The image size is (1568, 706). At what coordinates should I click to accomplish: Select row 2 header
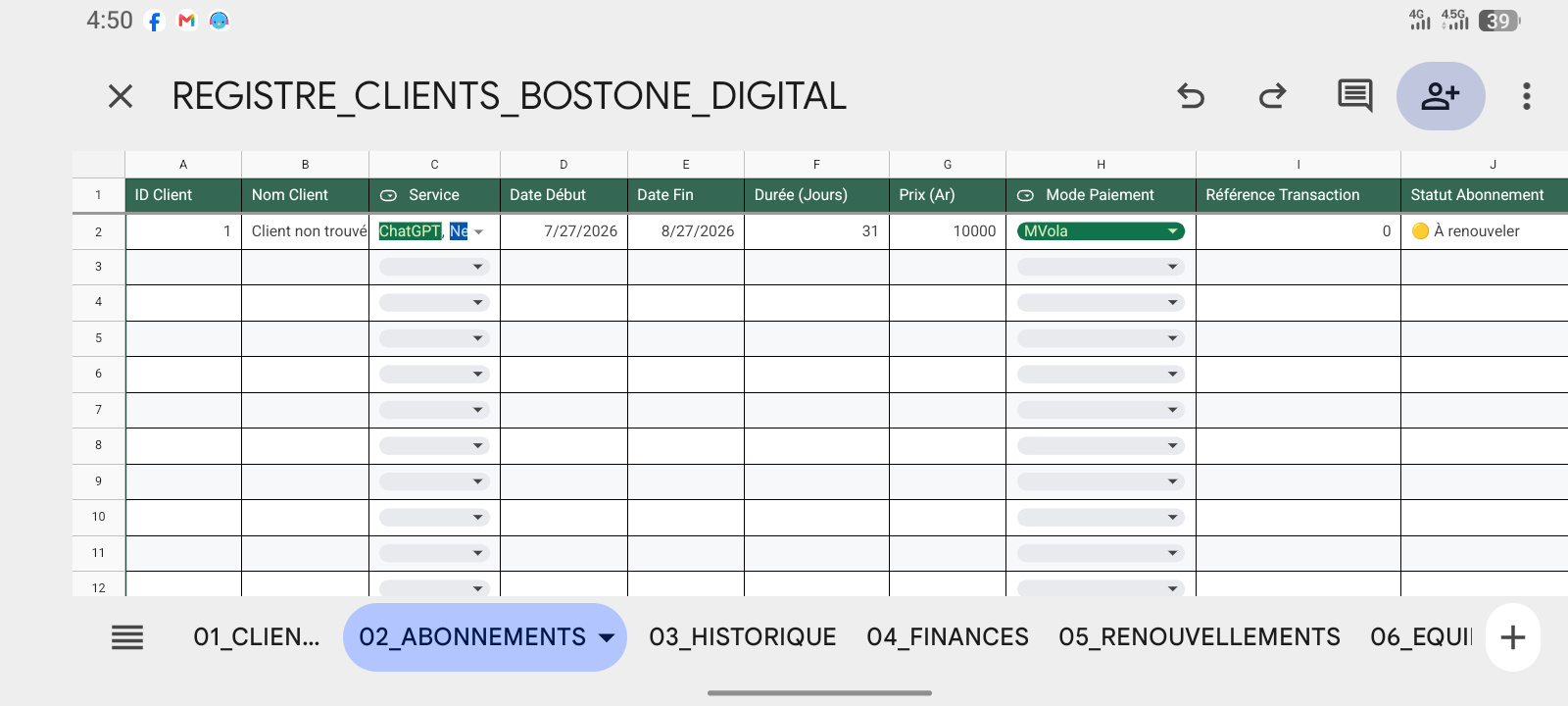click(x=98, y=231)
